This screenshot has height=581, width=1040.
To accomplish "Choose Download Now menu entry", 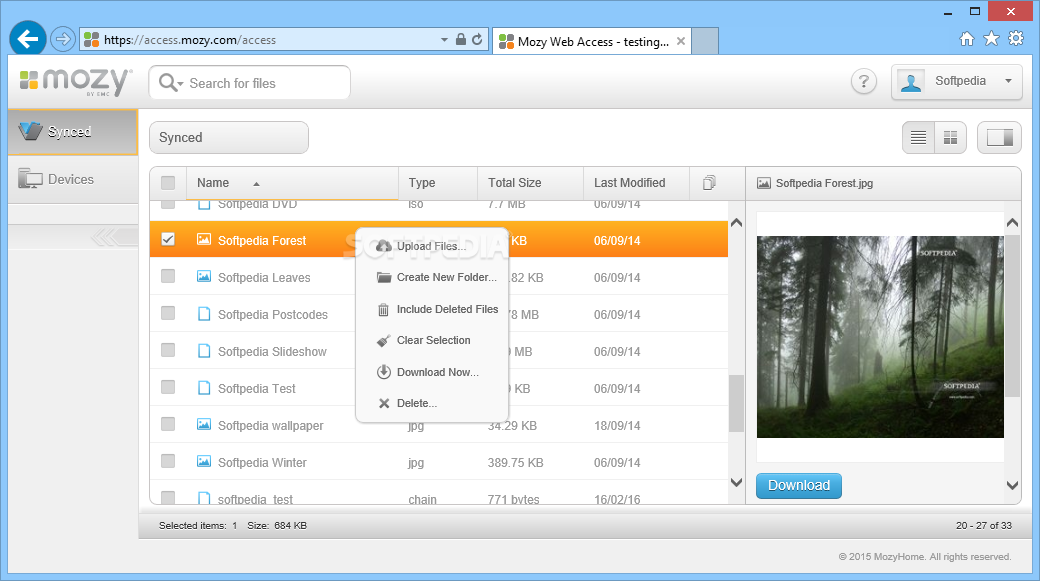I will pyautogui.click(x=432, y=372).
